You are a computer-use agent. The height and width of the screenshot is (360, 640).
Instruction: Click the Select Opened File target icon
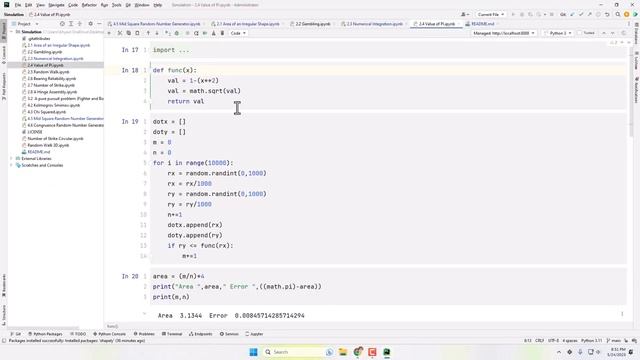click(62, 24)
